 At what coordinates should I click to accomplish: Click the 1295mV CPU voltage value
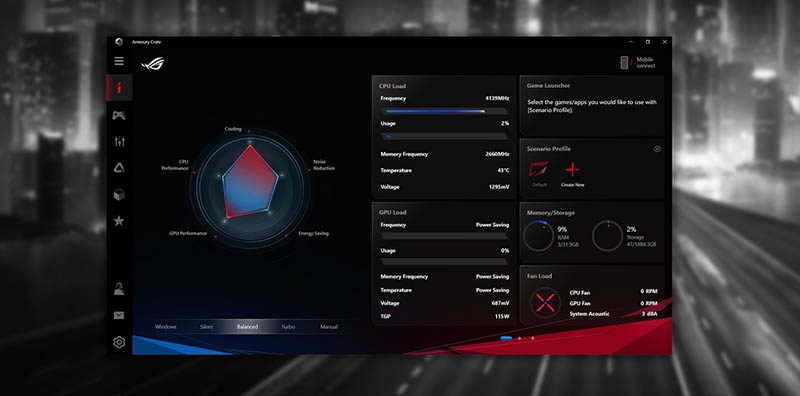[x=498, y=187]
